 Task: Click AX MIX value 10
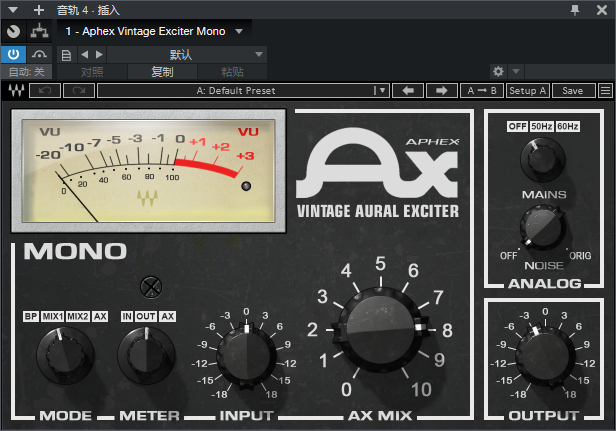click(421, 390)
